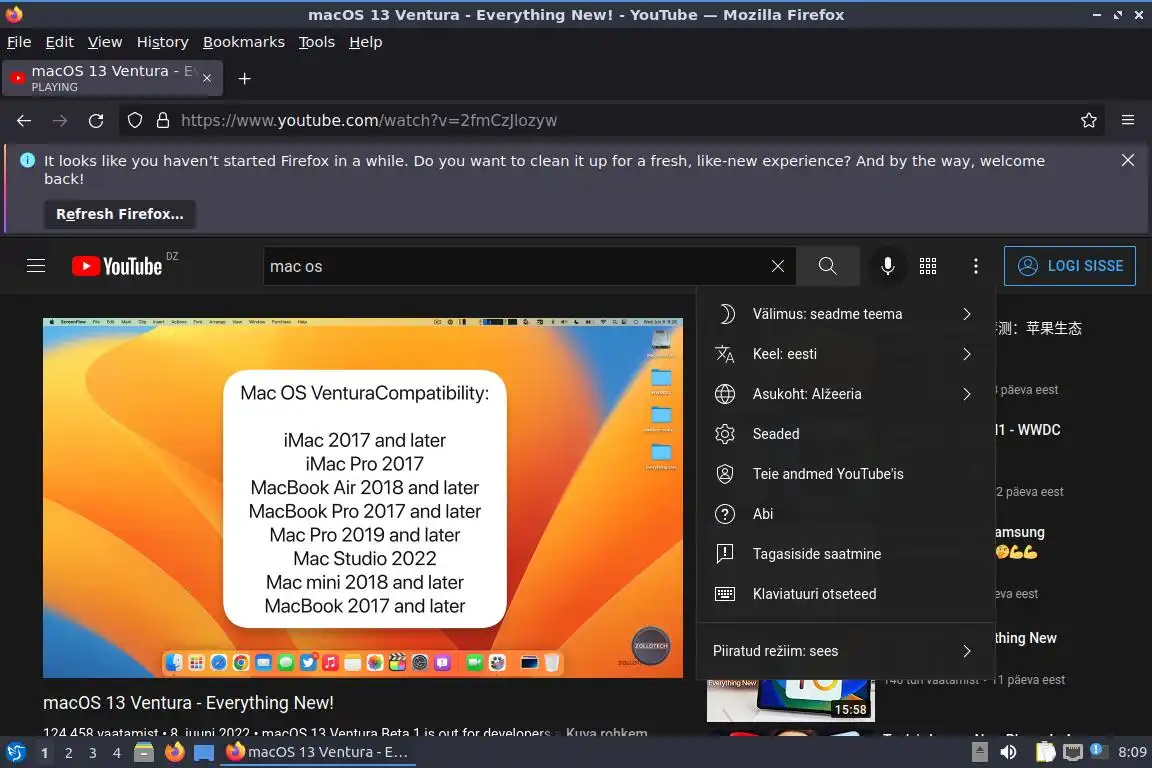Viewport: 1152px width, 768px height.
Task: Go back with Firefox back arrow
Action: (x=24, y=121)
